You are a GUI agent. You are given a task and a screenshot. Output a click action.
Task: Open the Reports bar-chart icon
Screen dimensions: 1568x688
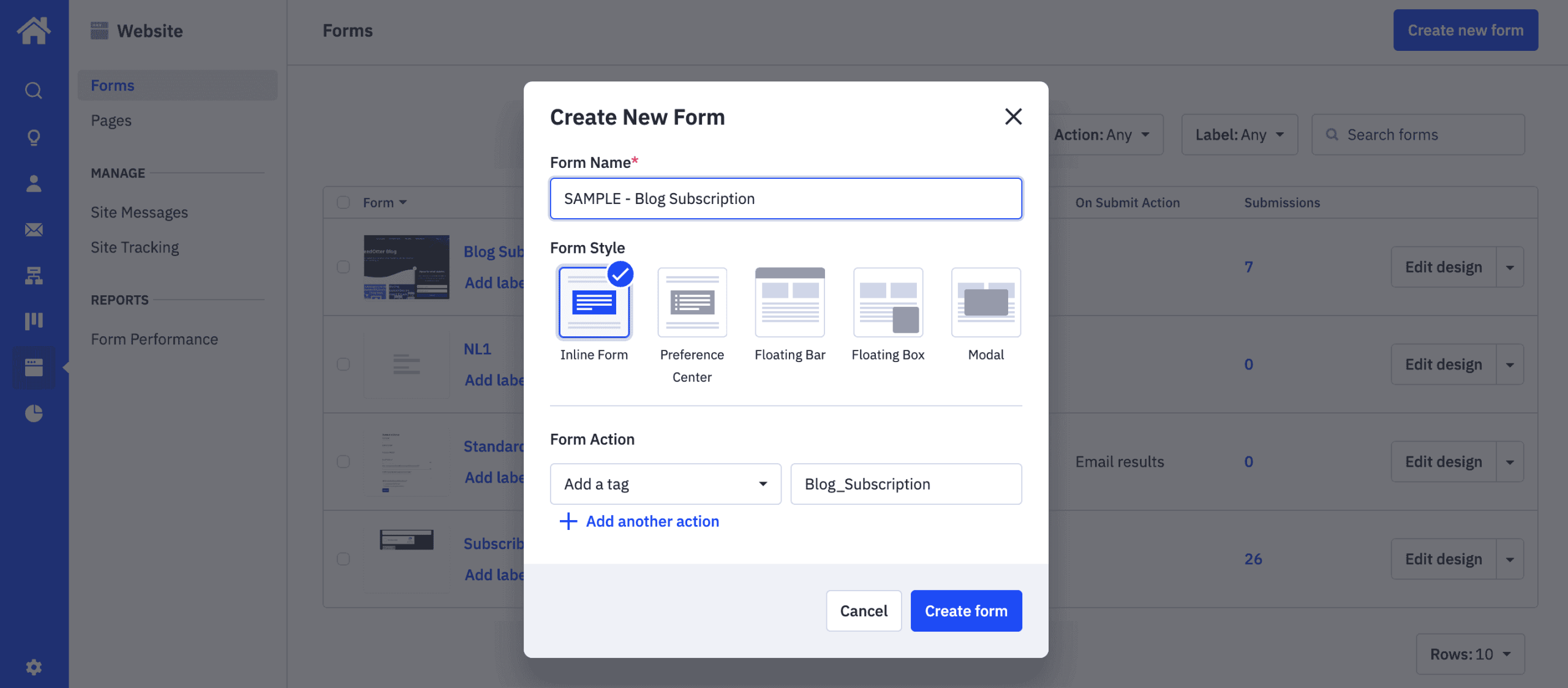click(34, 320)
